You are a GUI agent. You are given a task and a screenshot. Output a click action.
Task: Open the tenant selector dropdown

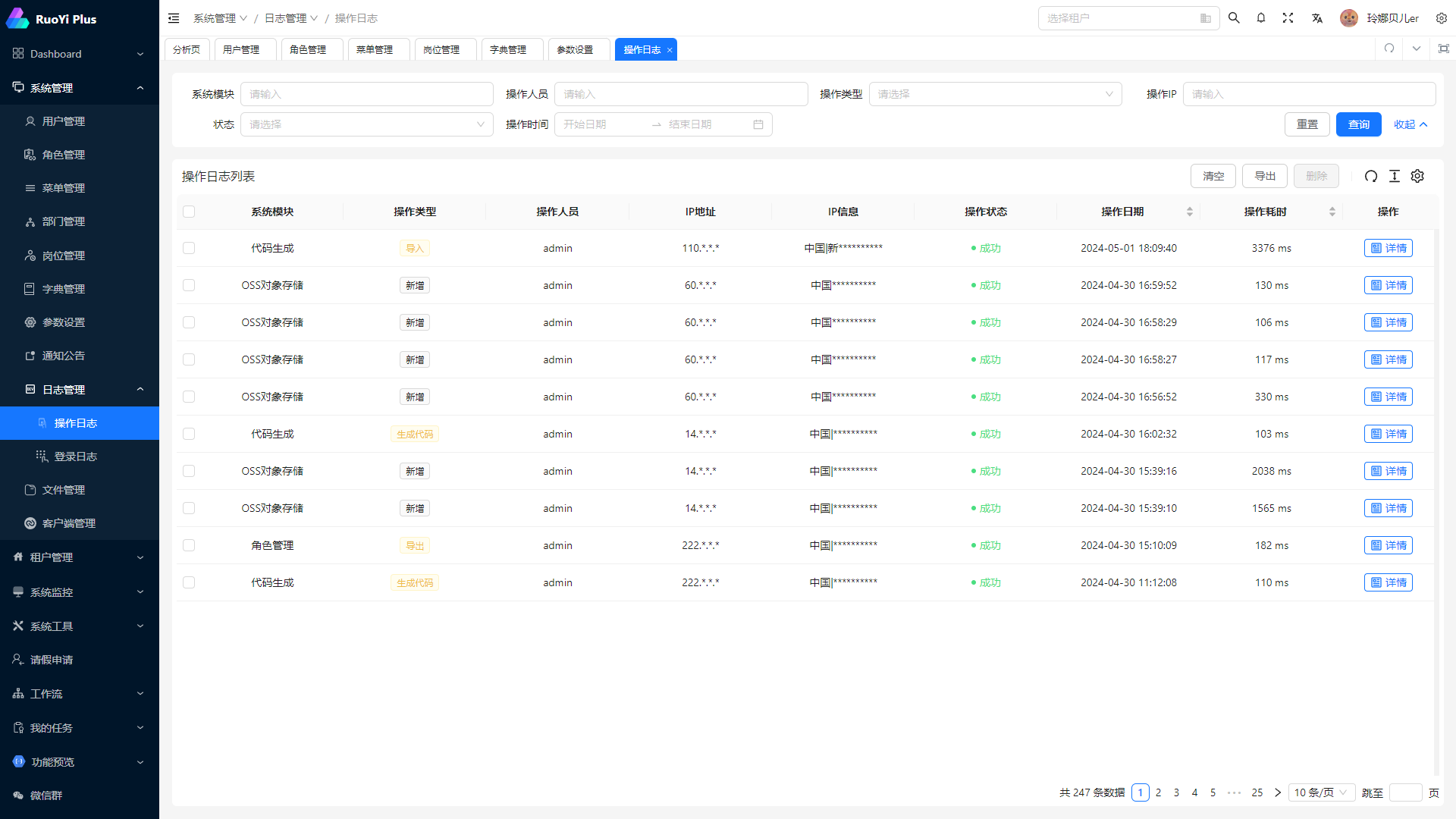pos(1128,18)
